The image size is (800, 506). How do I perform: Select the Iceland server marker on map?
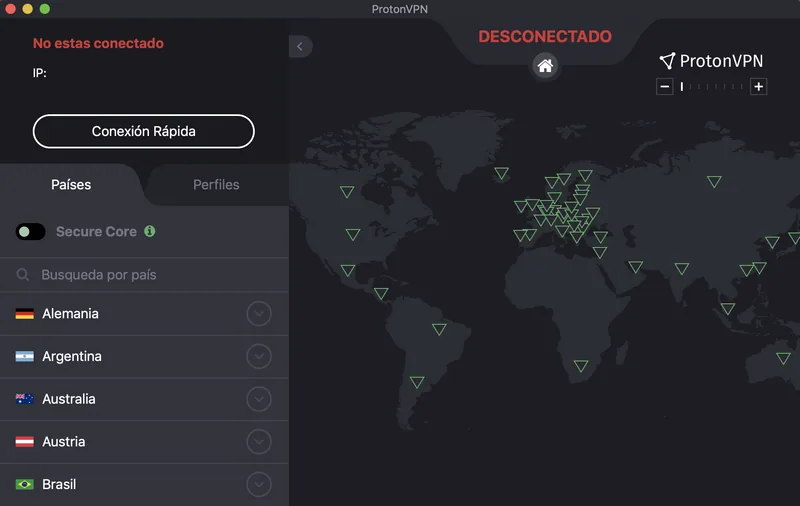coord(502,173)
